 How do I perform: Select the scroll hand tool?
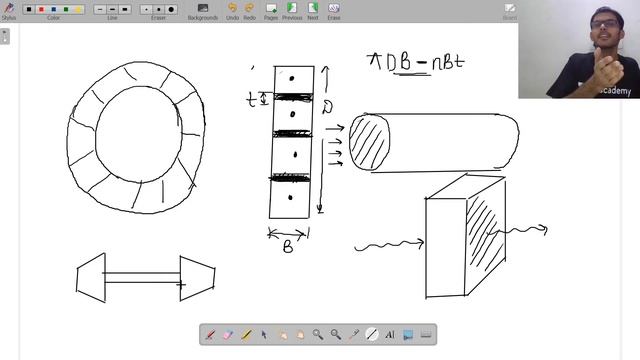[x=300, y=335]
